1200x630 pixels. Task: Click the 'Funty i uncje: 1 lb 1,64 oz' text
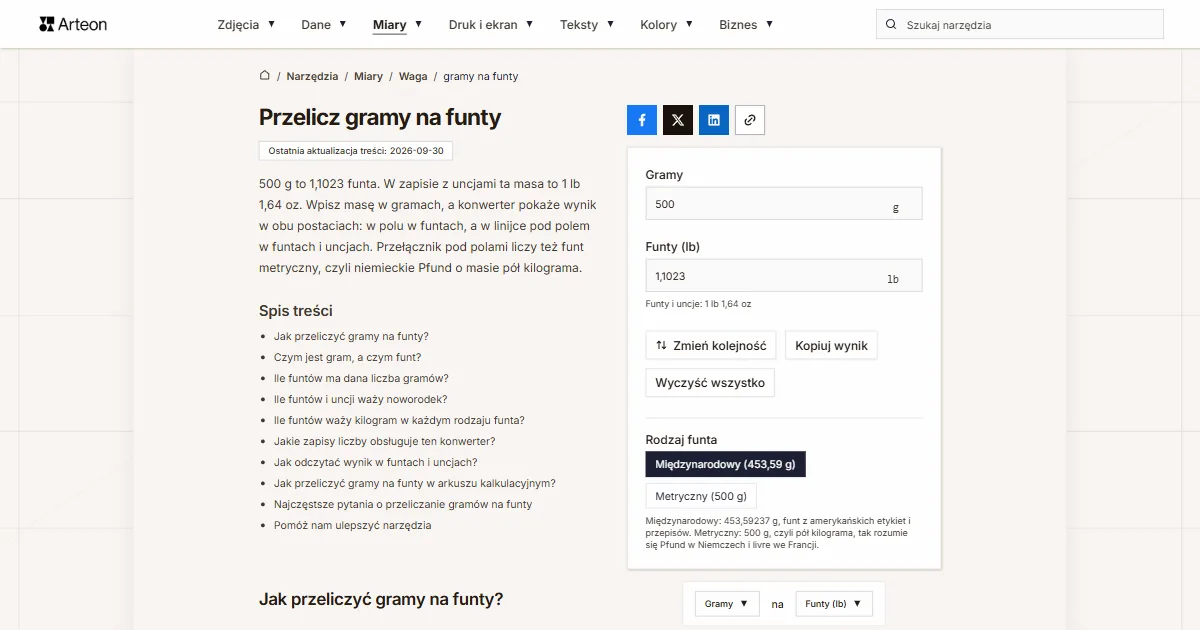click(x=699, y=304)
